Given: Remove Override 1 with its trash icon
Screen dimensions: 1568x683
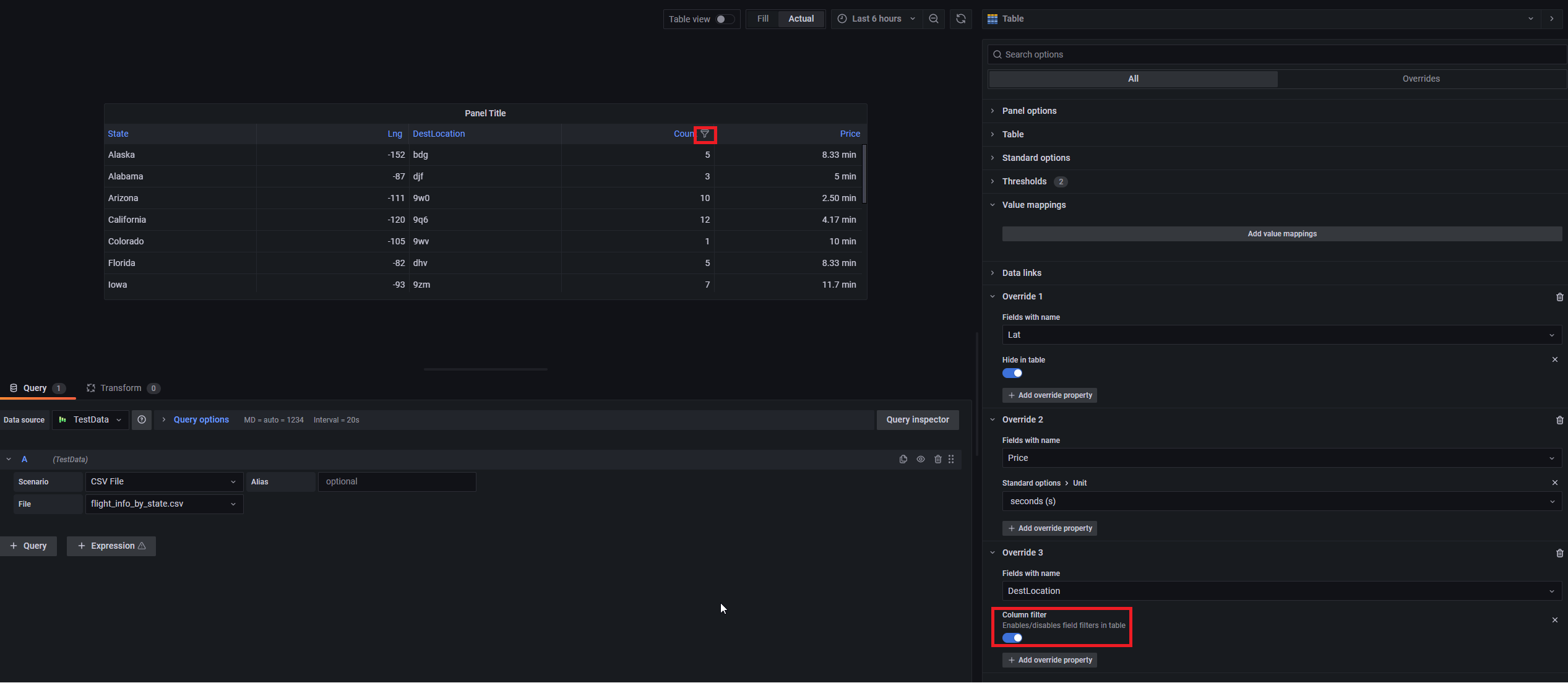Looking at the screenshot, I should point(1559,297).
